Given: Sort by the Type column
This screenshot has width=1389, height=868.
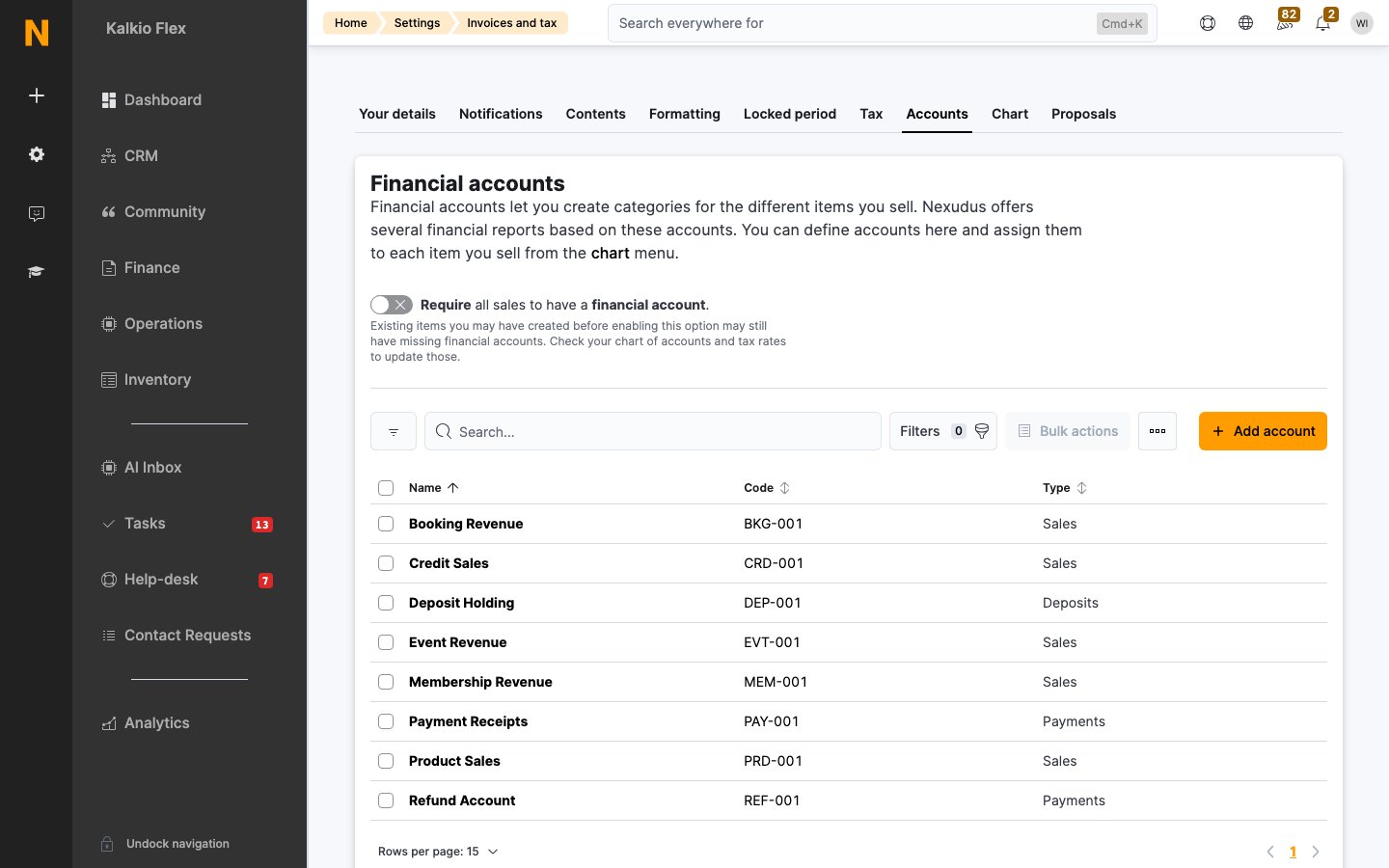Looking at the screenshot, I should tap(1065, 488).
